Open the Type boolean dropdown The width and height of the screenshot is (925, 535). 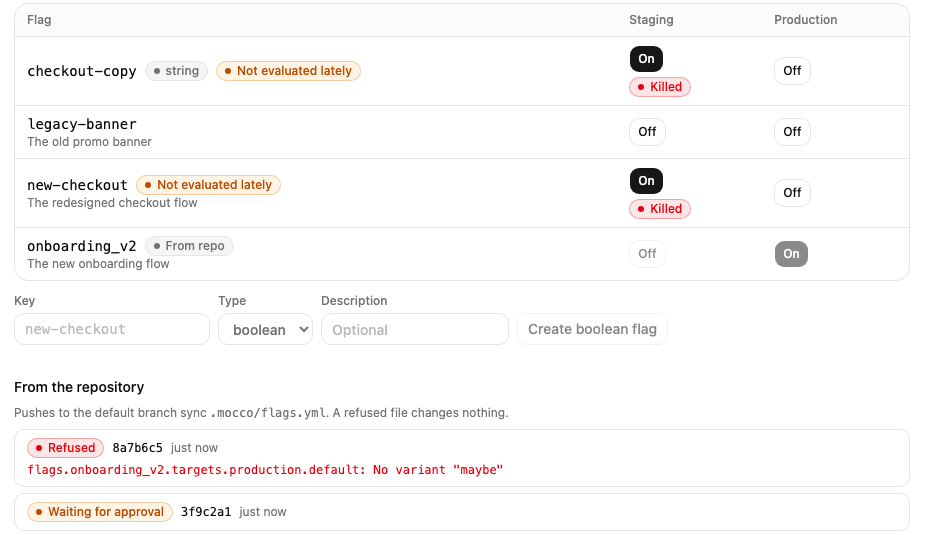[265, 329]
